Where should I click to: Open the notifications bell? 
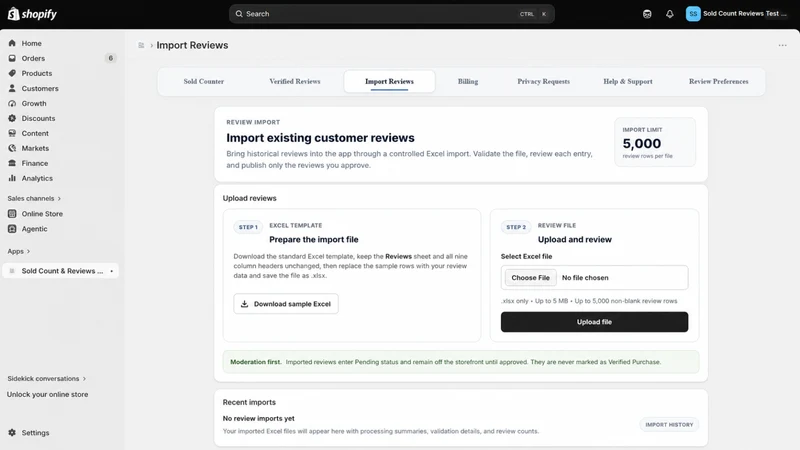(x=669, y=14)
